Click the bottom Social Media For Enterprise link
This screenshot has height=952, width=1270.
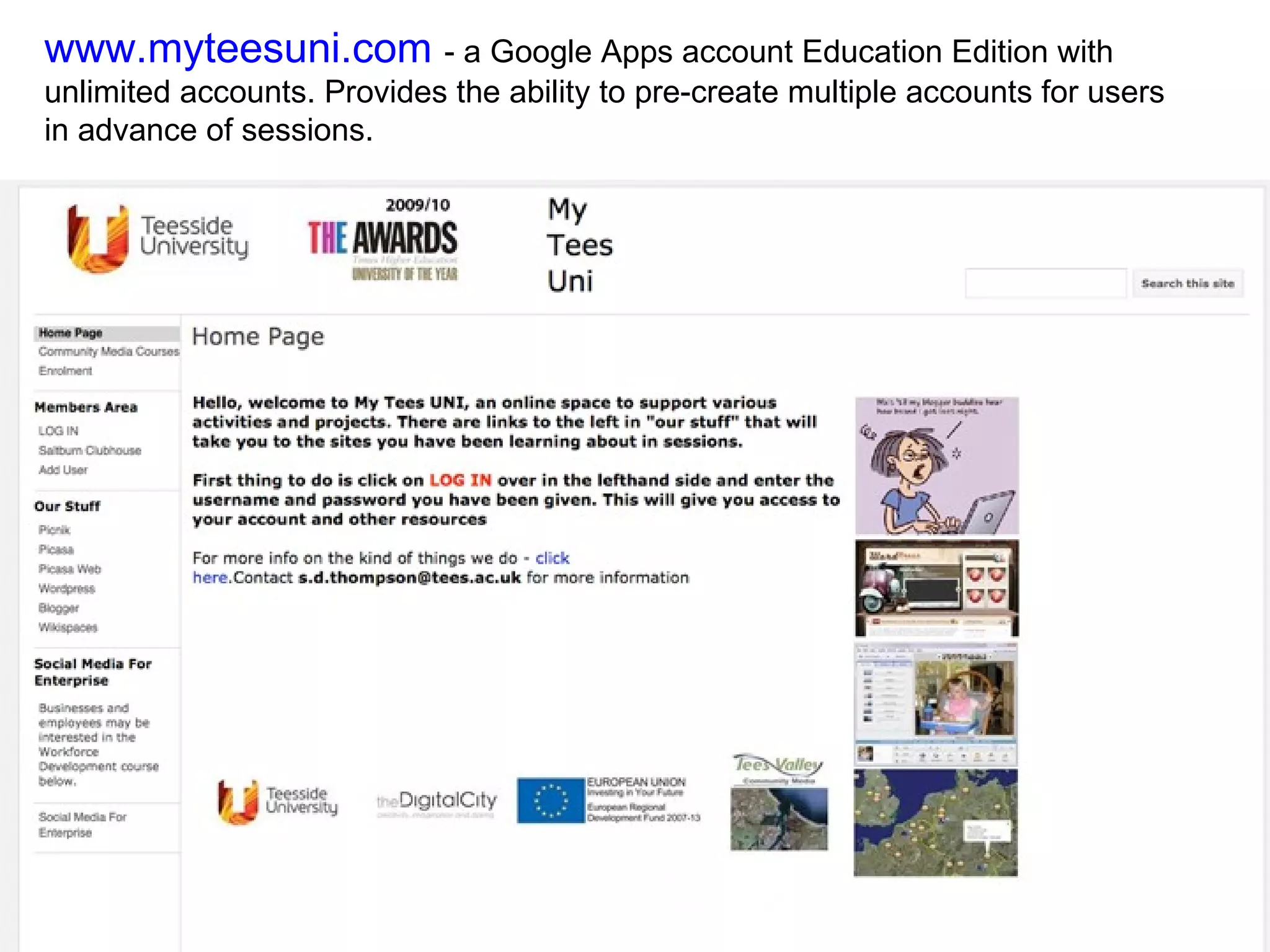coord(82,825)
